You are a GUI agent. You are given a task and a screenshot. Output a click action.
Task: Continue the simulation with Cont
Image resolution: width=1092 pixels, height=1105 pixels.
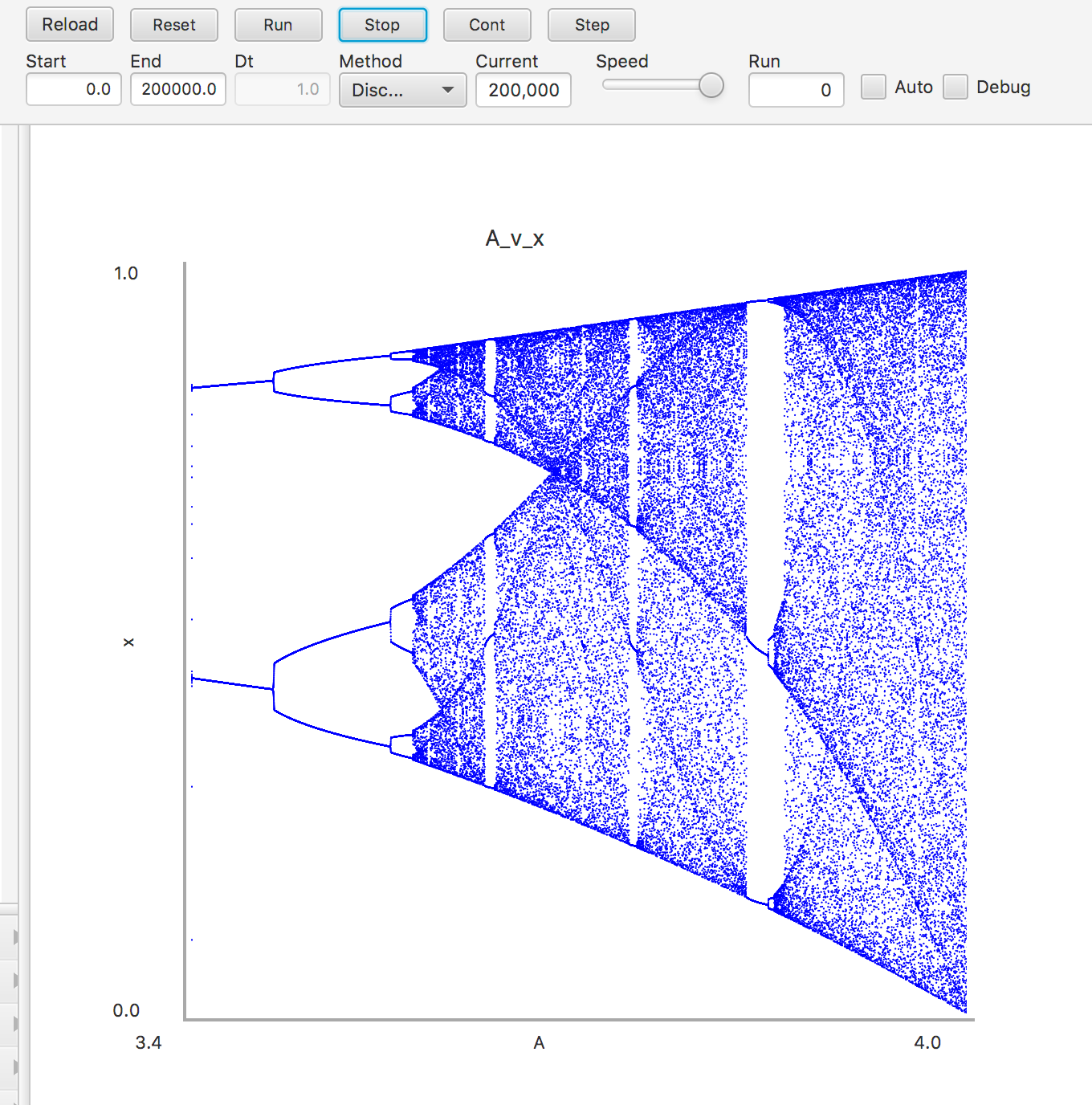coord(487,25)
